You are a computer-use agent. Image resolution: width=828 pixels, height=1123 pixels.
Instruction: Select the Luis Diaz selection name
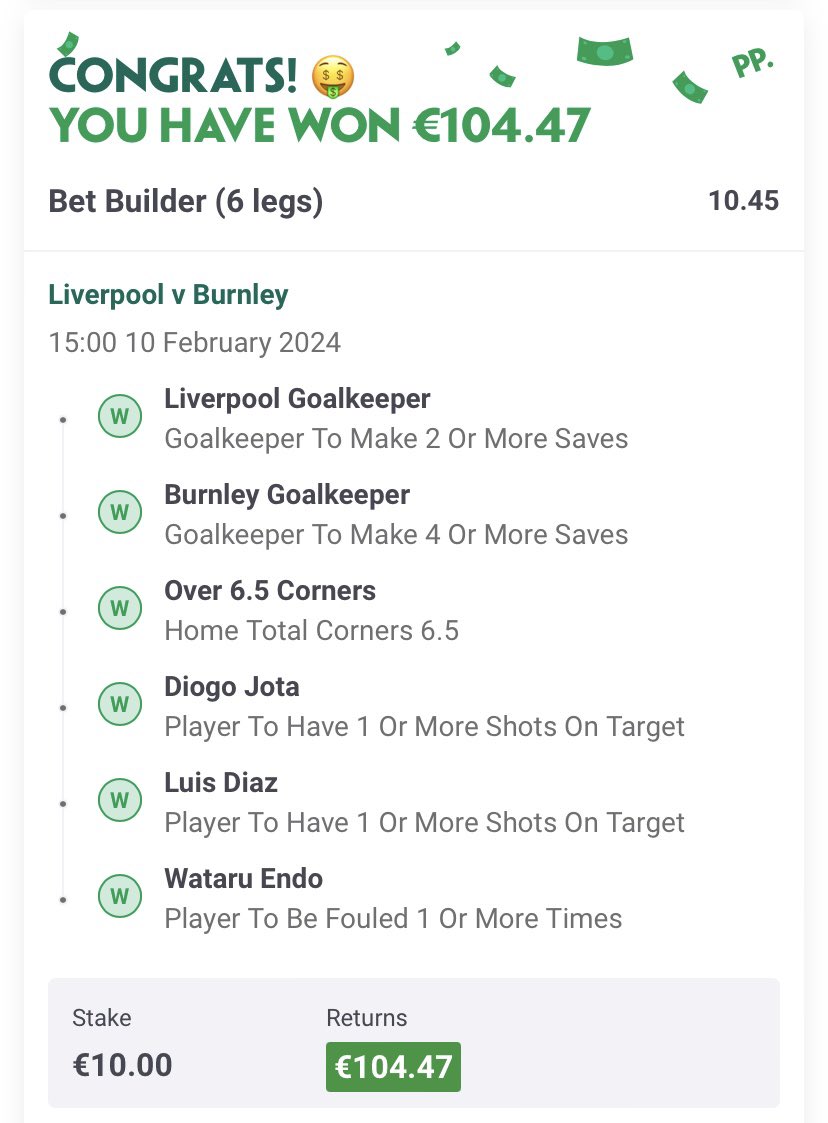coord(221,783)
